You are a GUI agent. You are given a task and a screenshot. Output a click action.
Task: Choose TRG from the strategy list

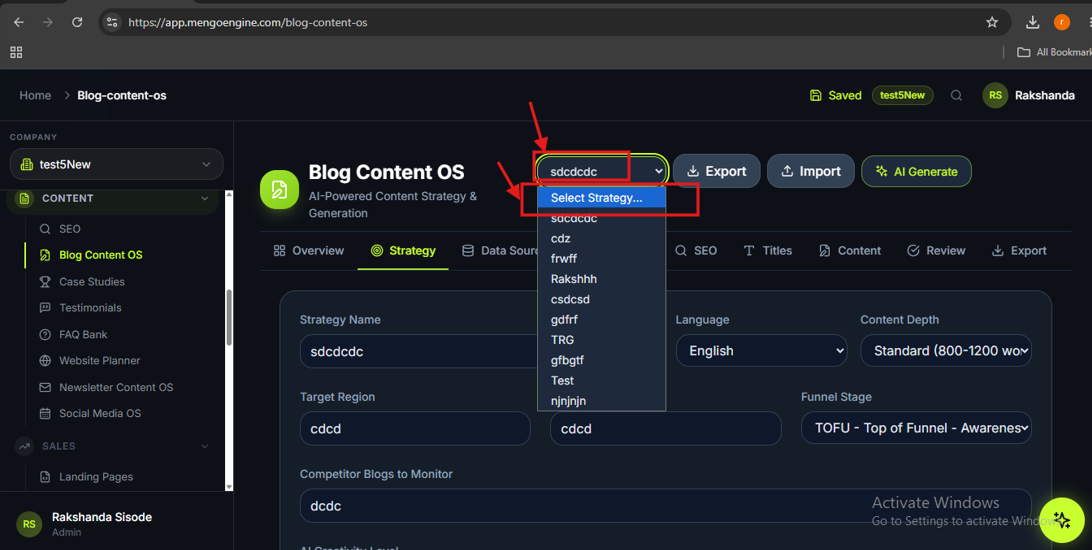[x=601, y=340]
